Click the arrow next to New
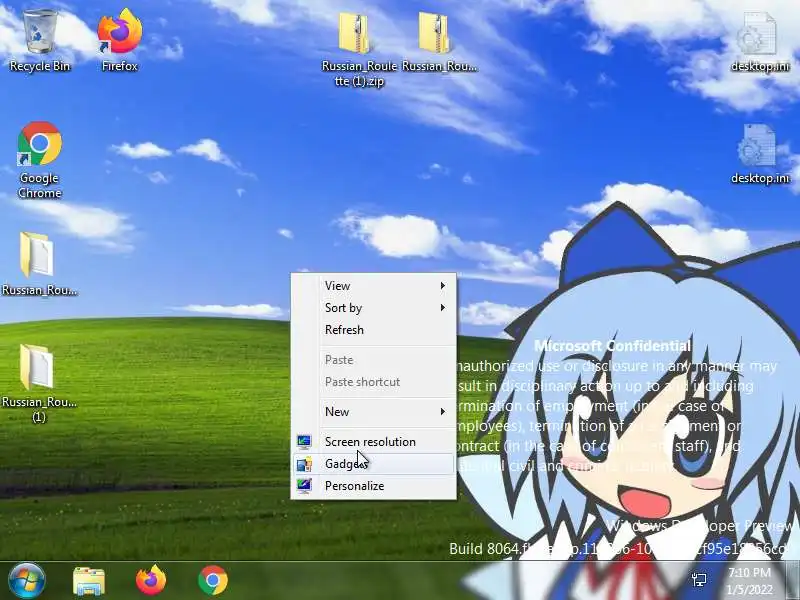Image resolution: width=800 pixels, height=600 pixels. point(443,412)
